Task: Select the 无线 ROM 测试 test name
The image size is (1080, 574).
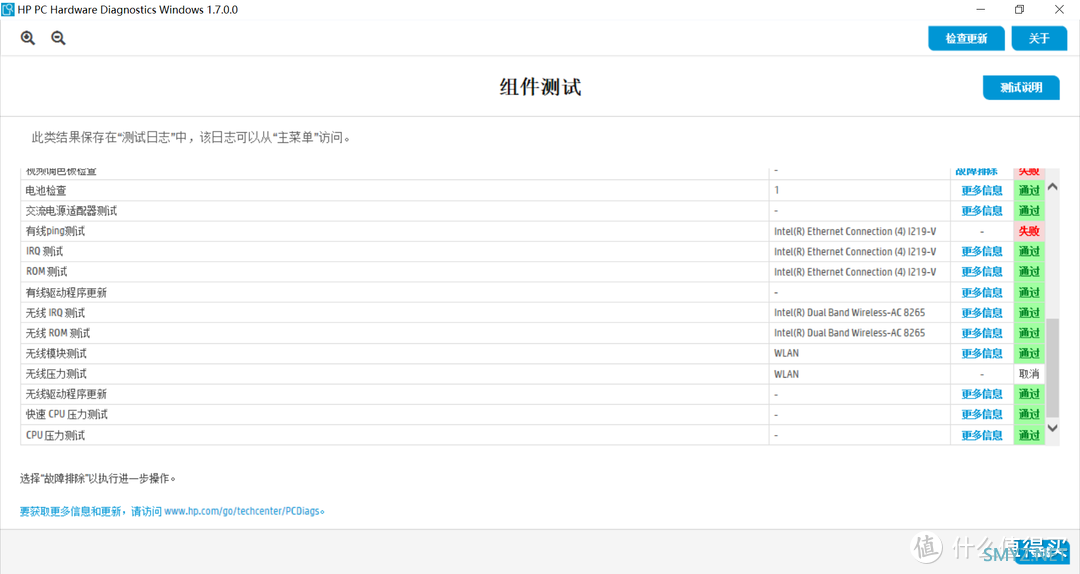Action: 58,333
